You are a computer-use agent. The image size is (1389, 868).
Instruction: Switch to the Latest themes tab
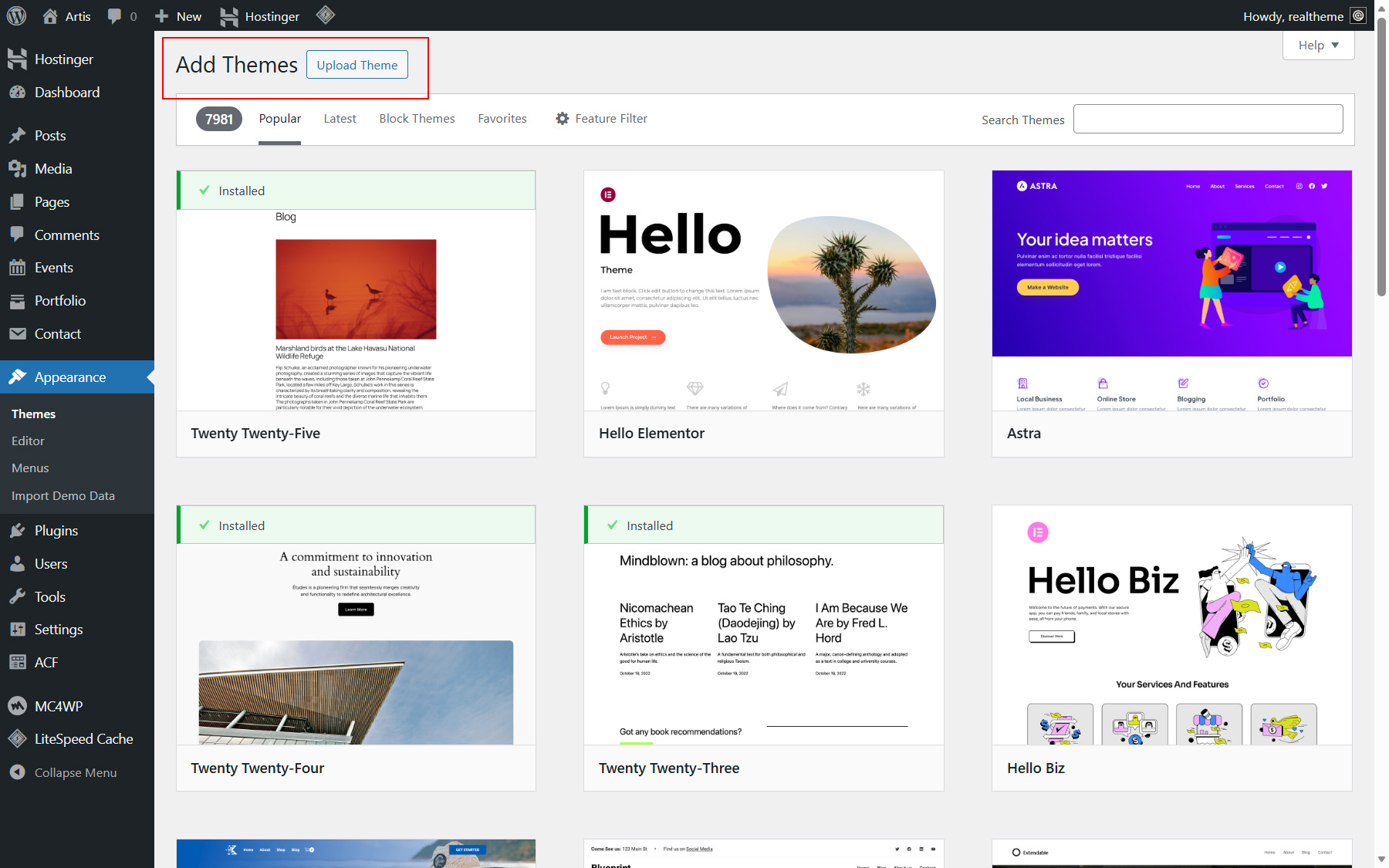340,119
